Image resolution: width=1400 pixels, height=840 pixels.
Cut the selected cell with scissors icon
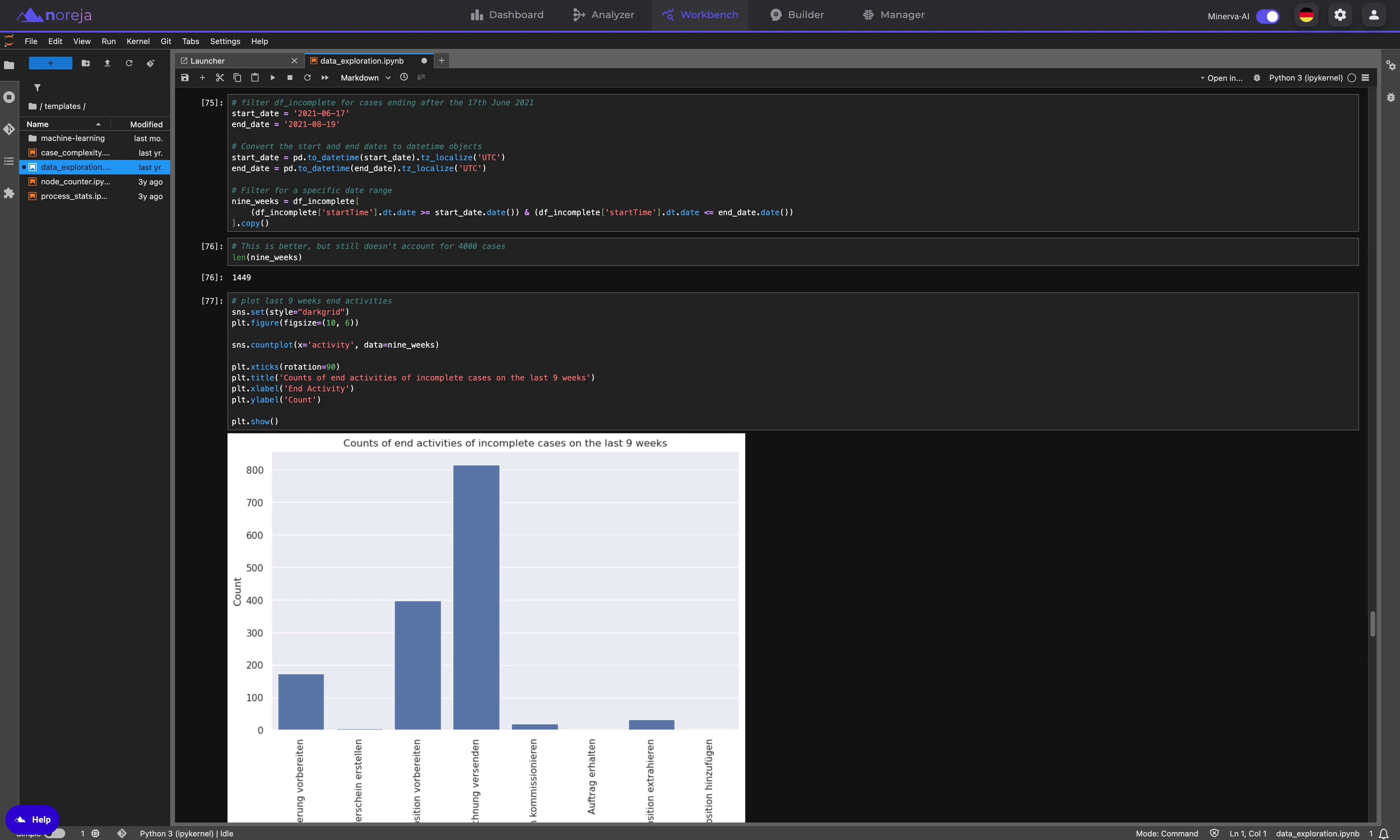[x=220, y=78]
